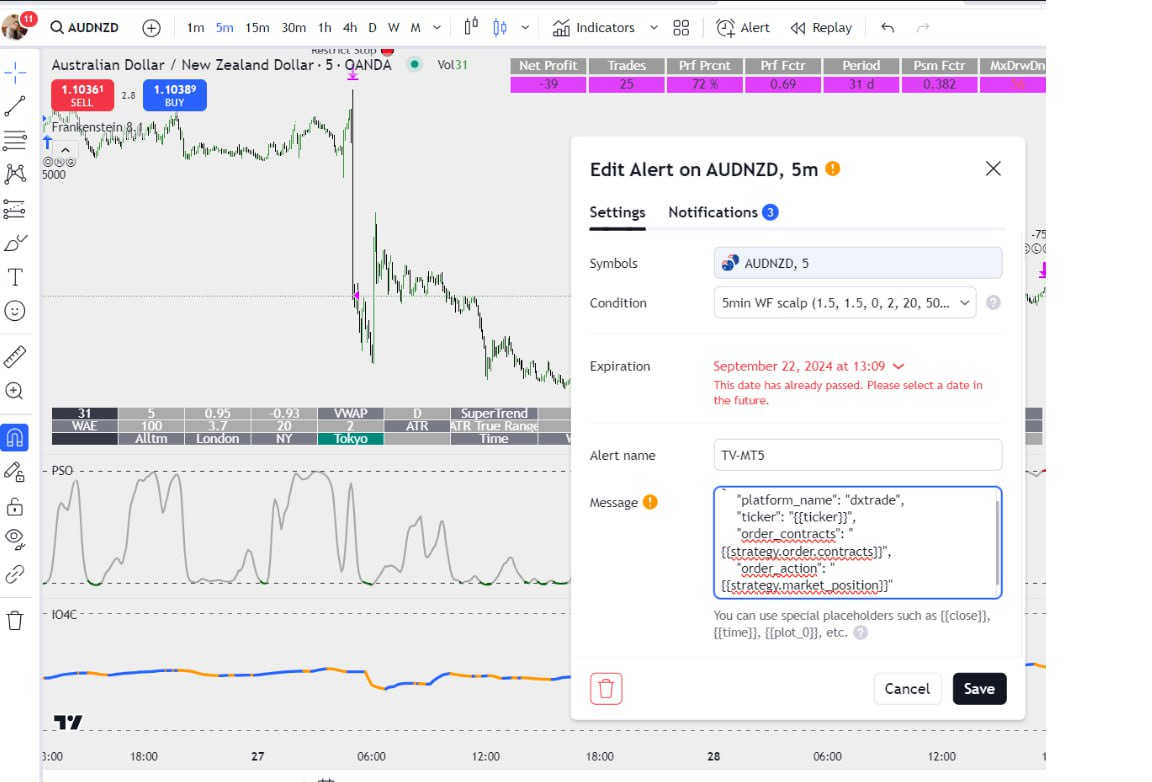Click the undo arrow
Screen dimensions: 1152x782
[888, 28]
